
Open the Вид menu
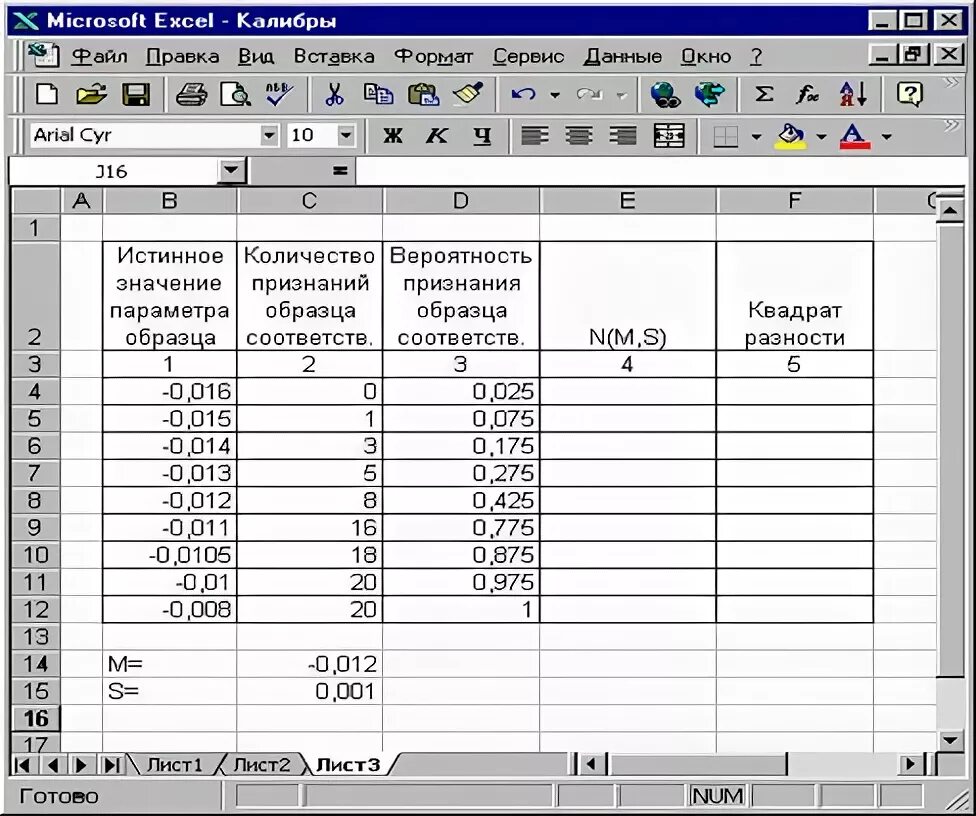256,56
